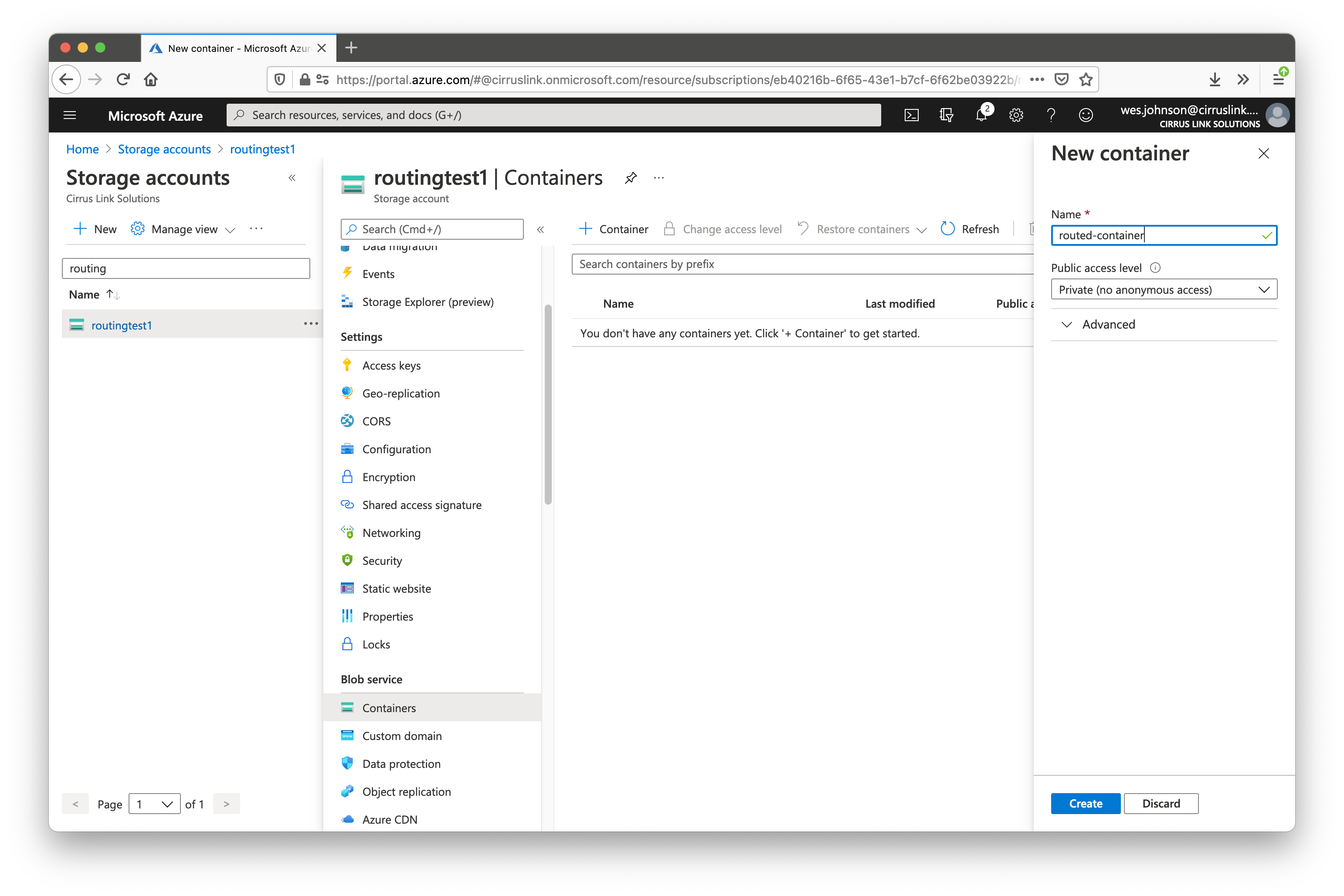Click the Create button
This screenshot has width=1344, height=896.
(x=1085, y=804)
